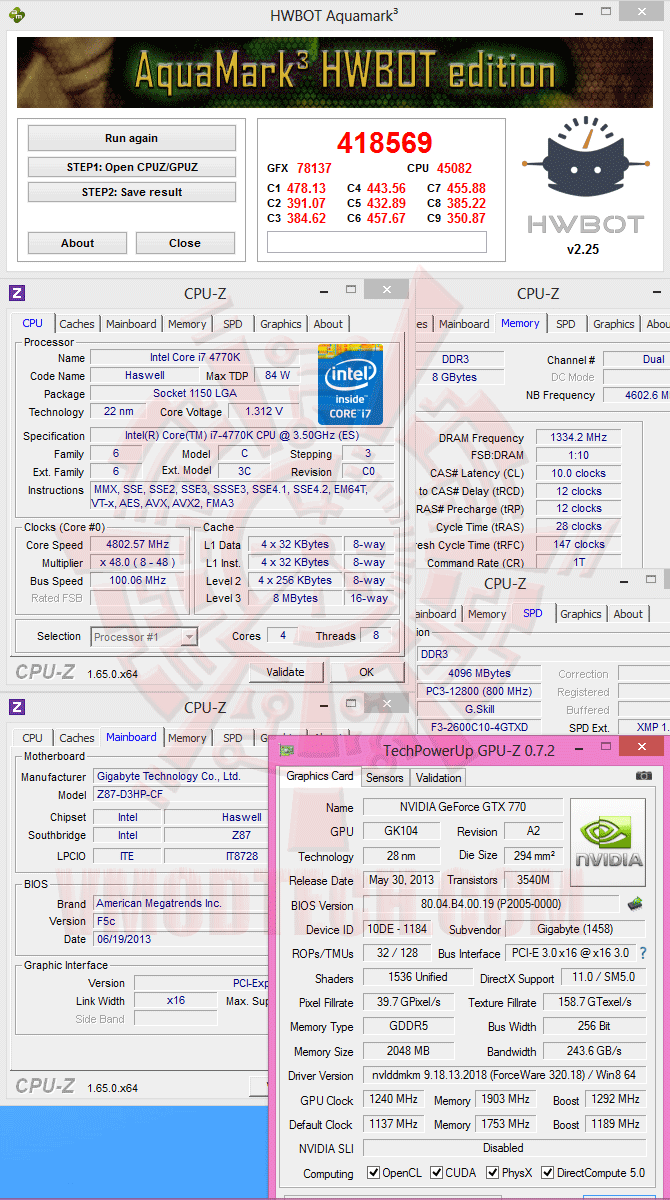The image size is (670, 1200).
Task: Click the F3-2600C10-4GTXD part number
Action: 478,727
